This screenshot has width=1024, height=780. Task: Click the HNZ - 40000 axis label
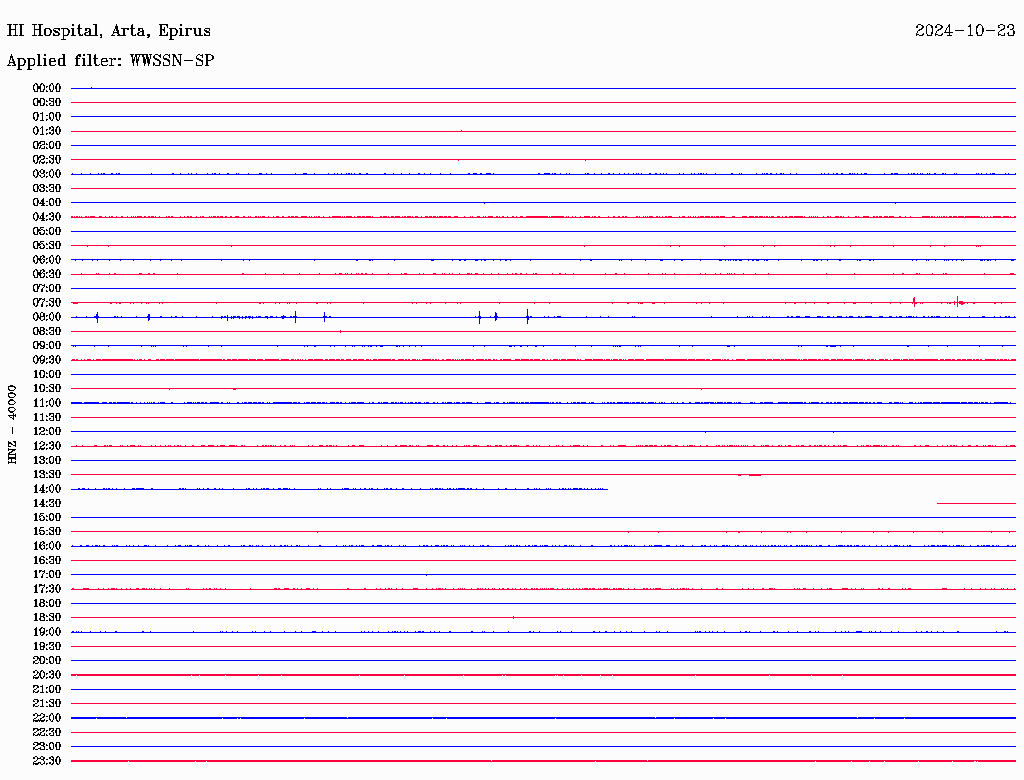12,425
